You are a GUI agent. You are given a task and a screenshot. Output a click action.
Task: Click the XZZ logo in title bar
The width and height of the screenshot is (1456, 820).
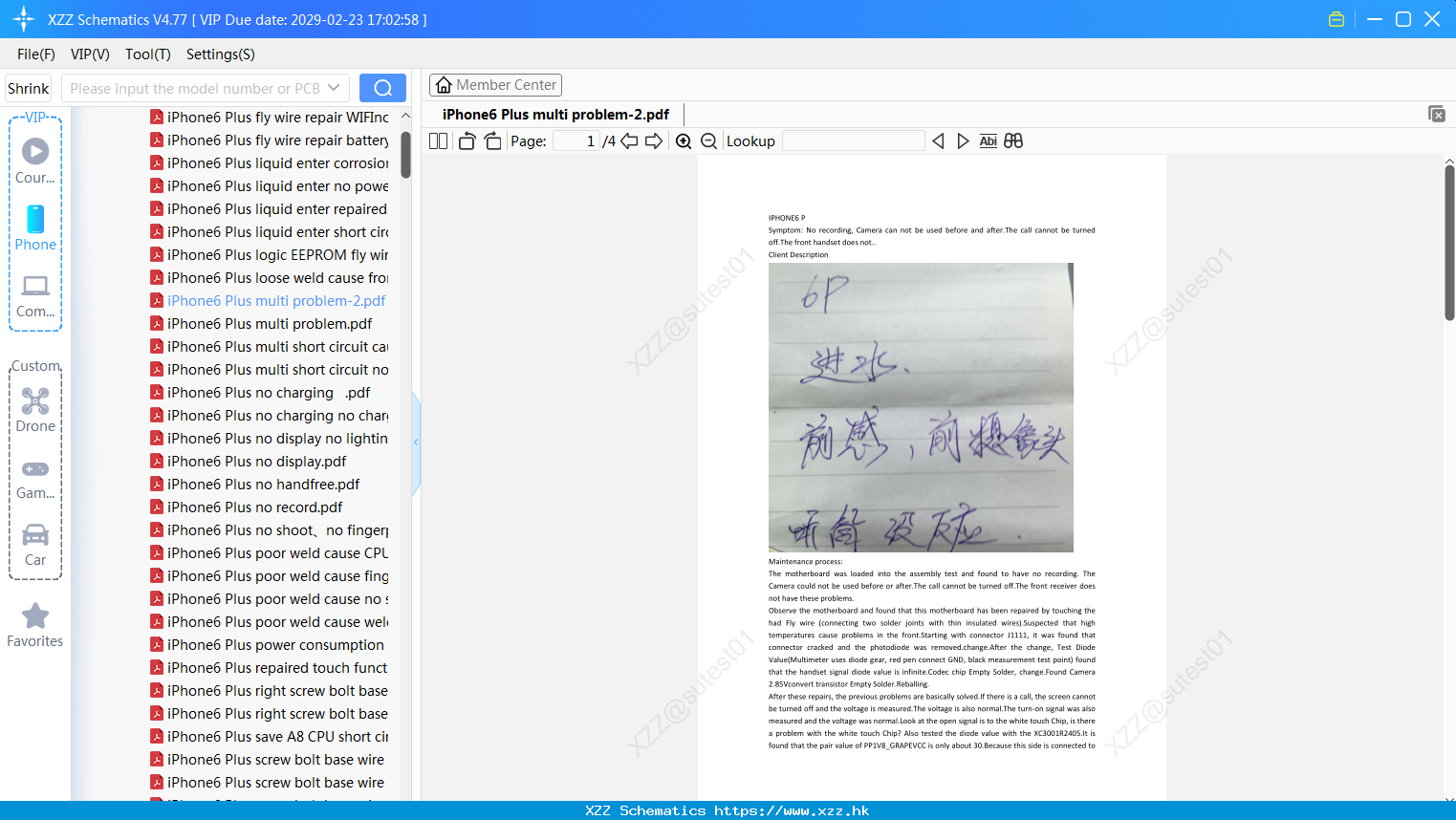[24, 19]
